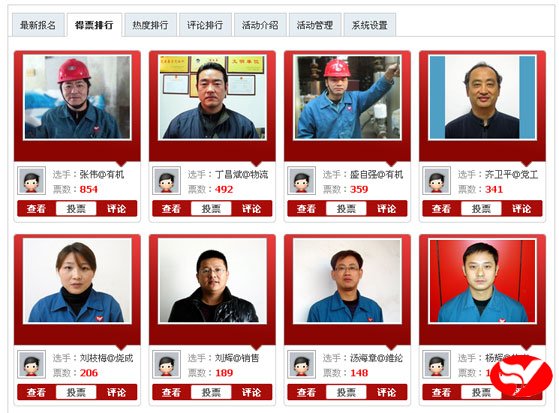Click avatar icon beside 张伟@有机
Image resolution: width=559 pixels, height=413 pixels.
(x=31, y=180)
